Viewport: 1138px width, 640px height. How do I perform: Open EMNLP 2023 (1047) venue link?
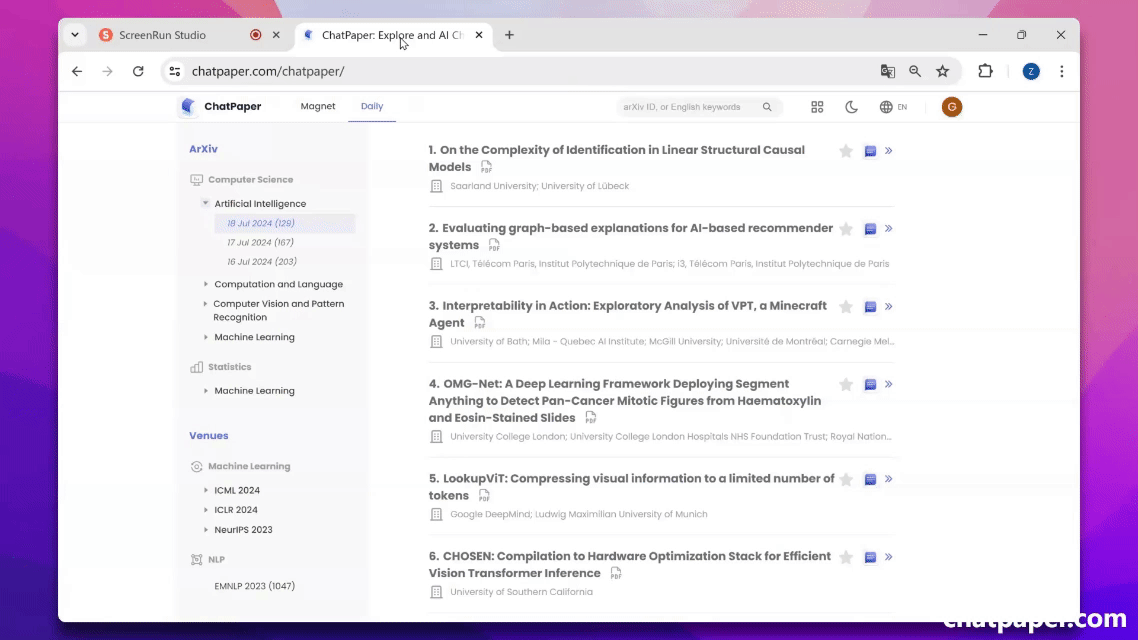254,586
